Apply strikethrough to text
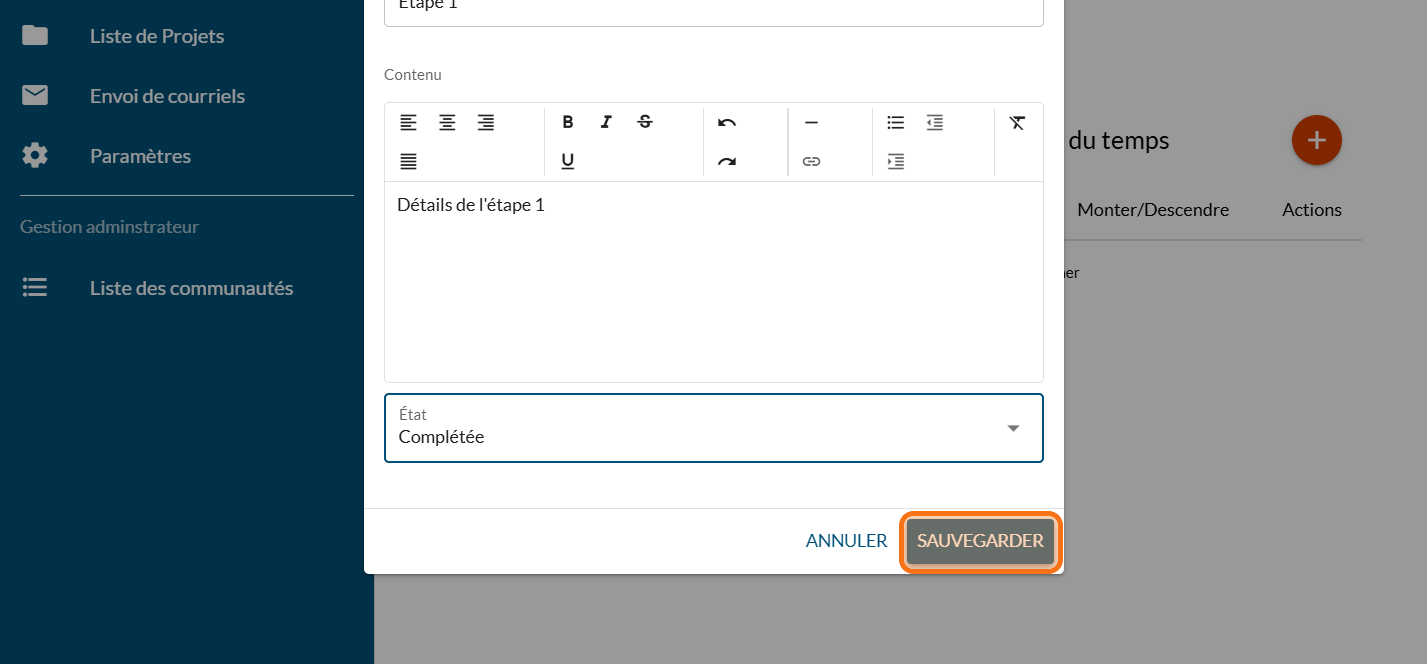The width and height of the screenshot is (1427, 664). coord(645,123)
